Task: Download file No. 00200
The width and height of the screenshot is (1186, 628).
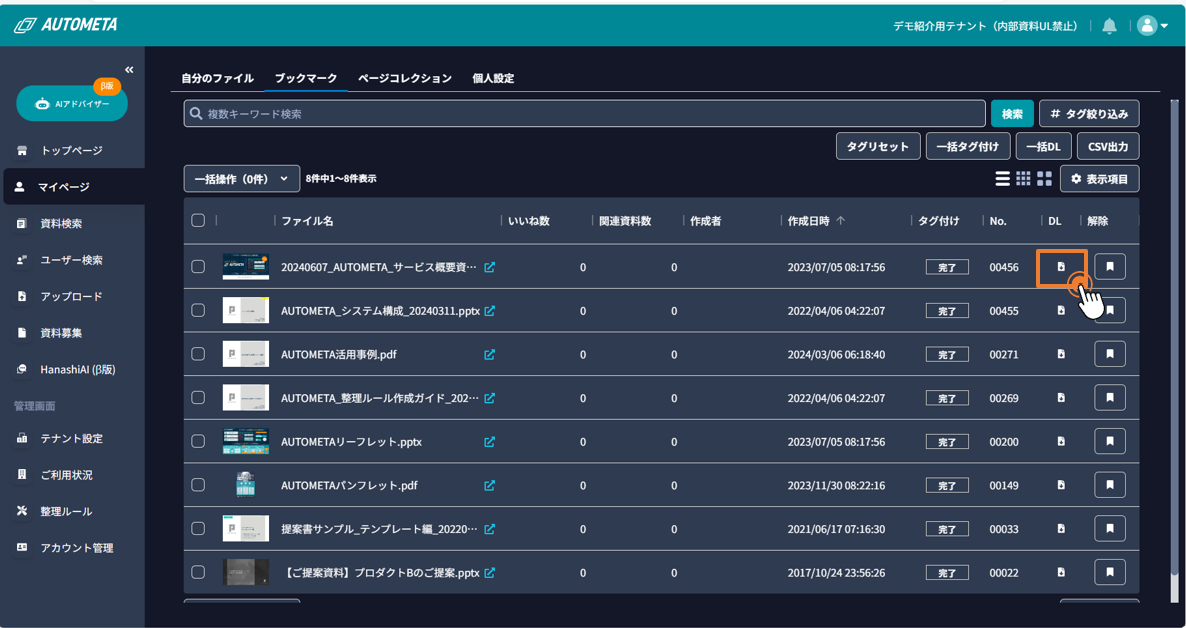Action: pos(1061,441)
